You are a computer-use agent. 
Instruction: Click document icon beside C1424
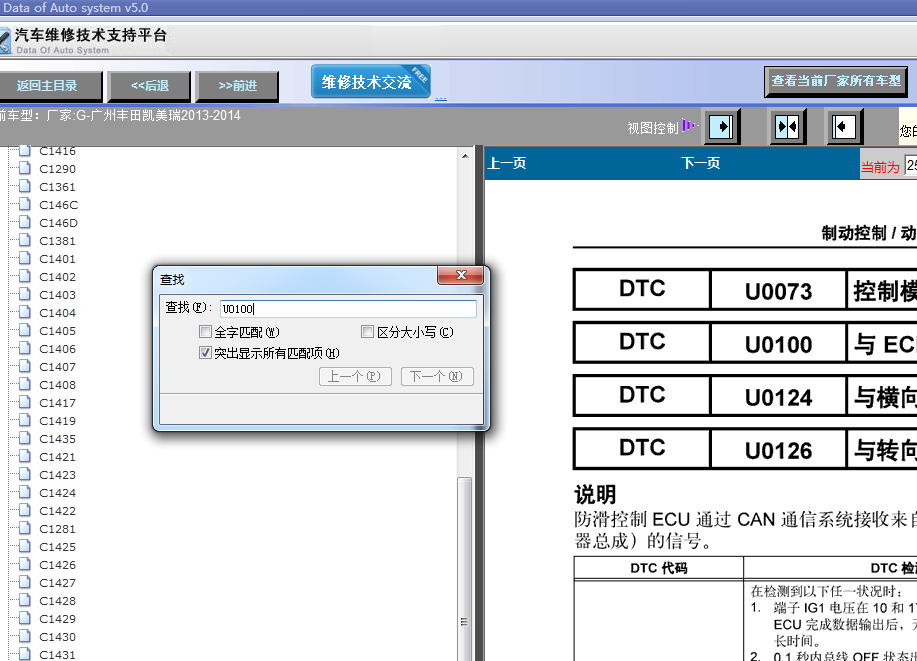click(25, 493)
